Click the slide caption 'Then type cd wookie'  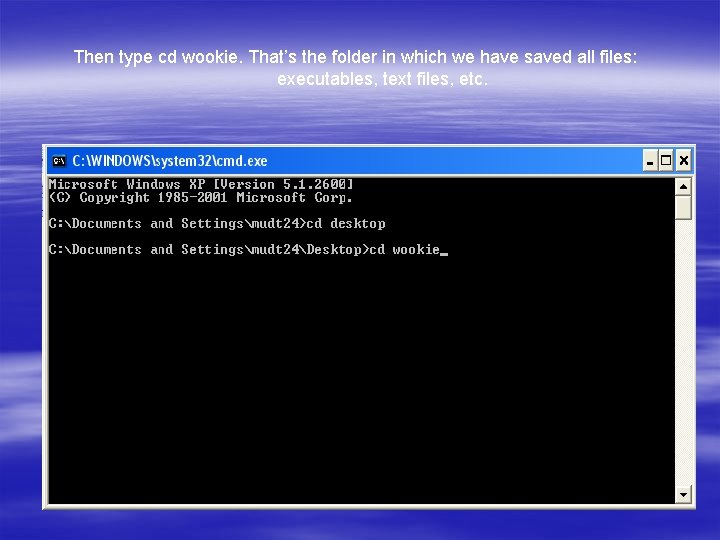point(156,57)
